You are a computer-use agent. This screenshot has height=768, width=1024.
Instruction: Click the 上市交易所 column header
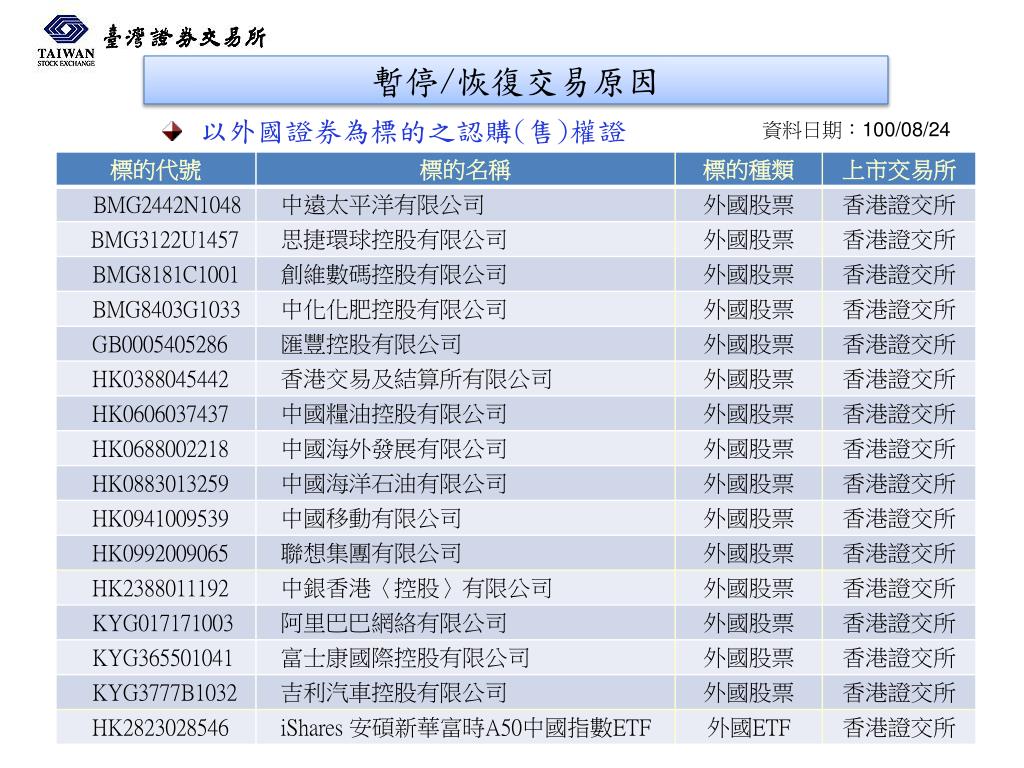coord(899,170)
